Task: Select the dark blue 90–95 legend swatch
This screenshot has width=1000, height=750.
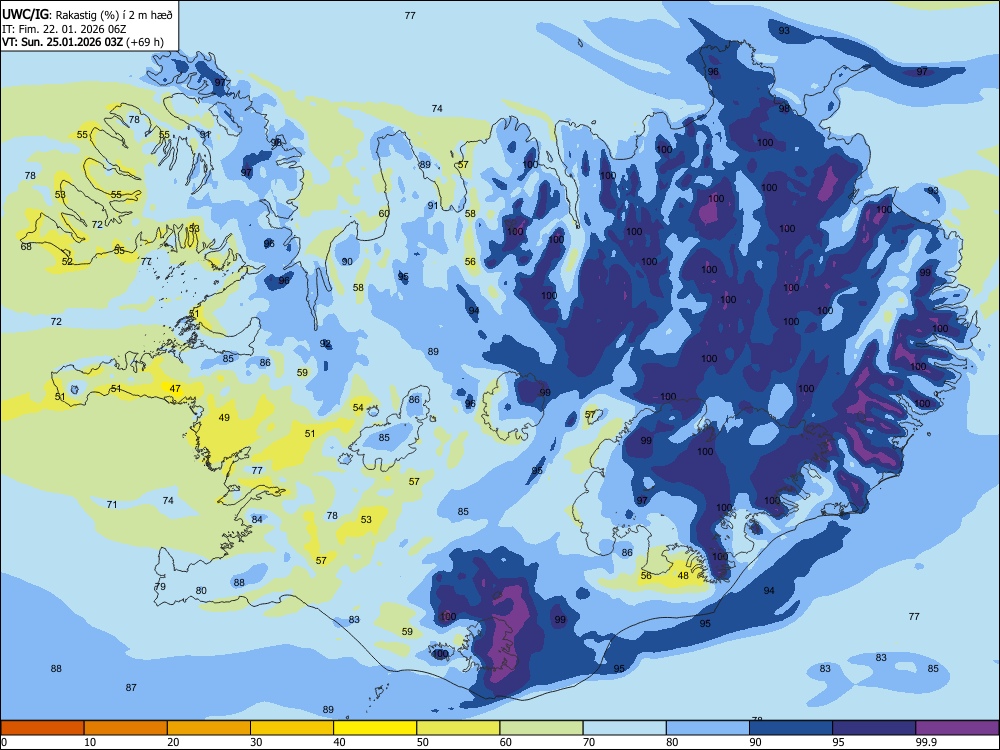Action: pyautogui.click(x=791, y=728)
